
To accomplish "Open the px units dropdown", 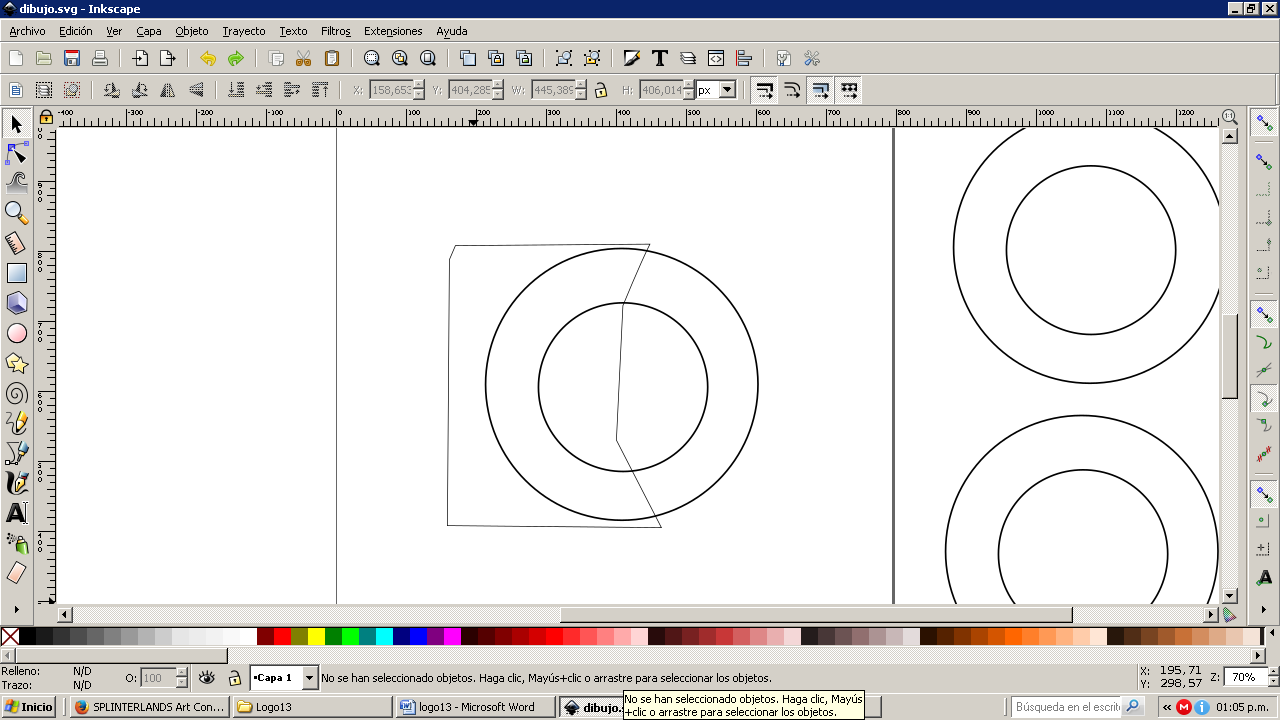I will pos(727,90).
